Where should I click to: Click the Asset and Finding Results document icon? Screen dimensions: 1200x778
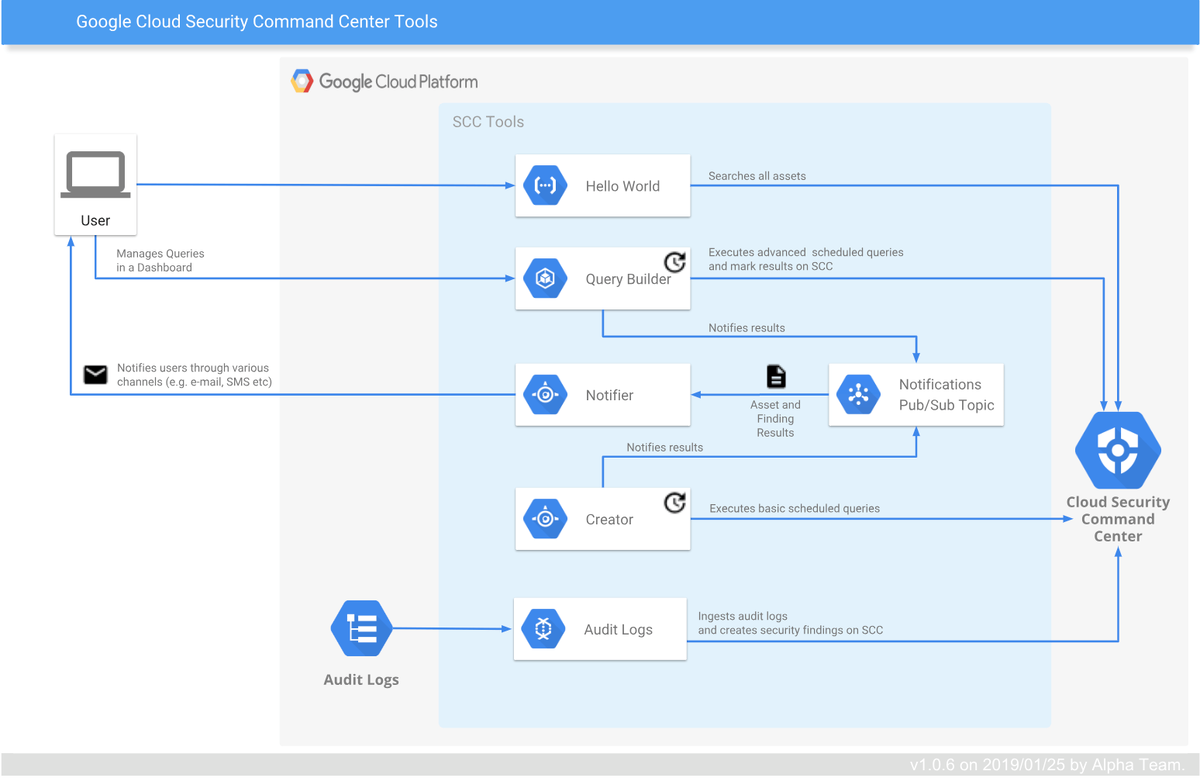point(776,376)
